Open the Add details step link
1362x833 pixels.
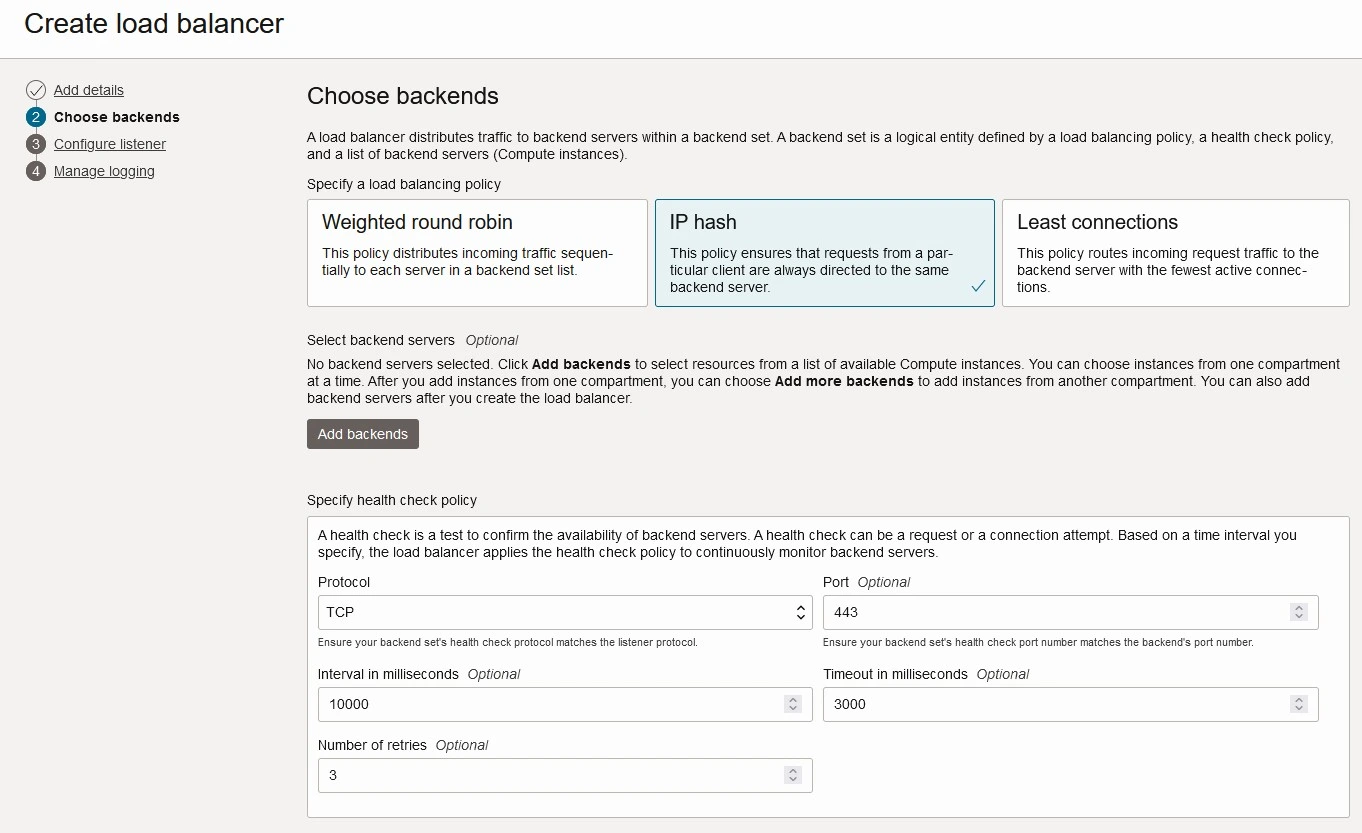89,89
